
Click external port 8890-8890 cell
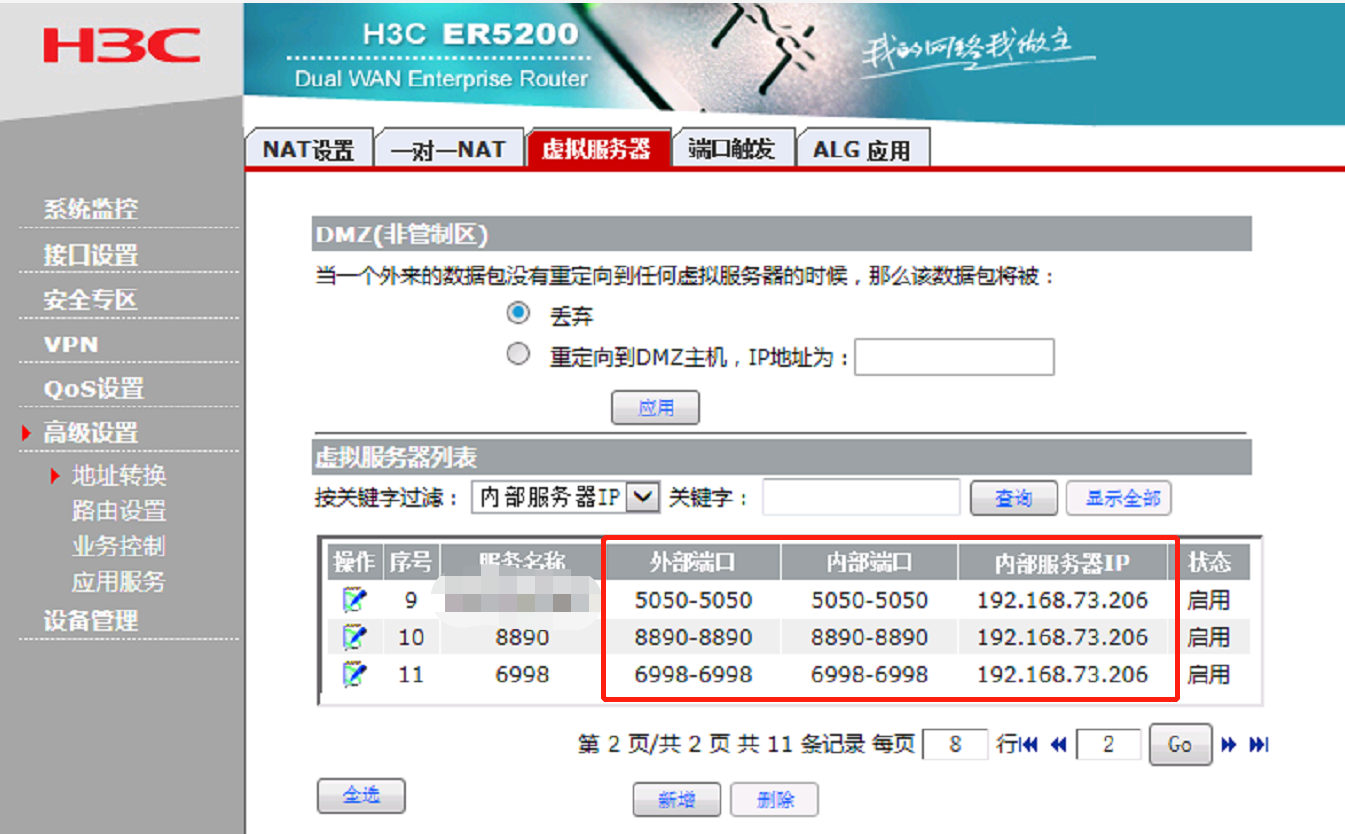[693, 637]
